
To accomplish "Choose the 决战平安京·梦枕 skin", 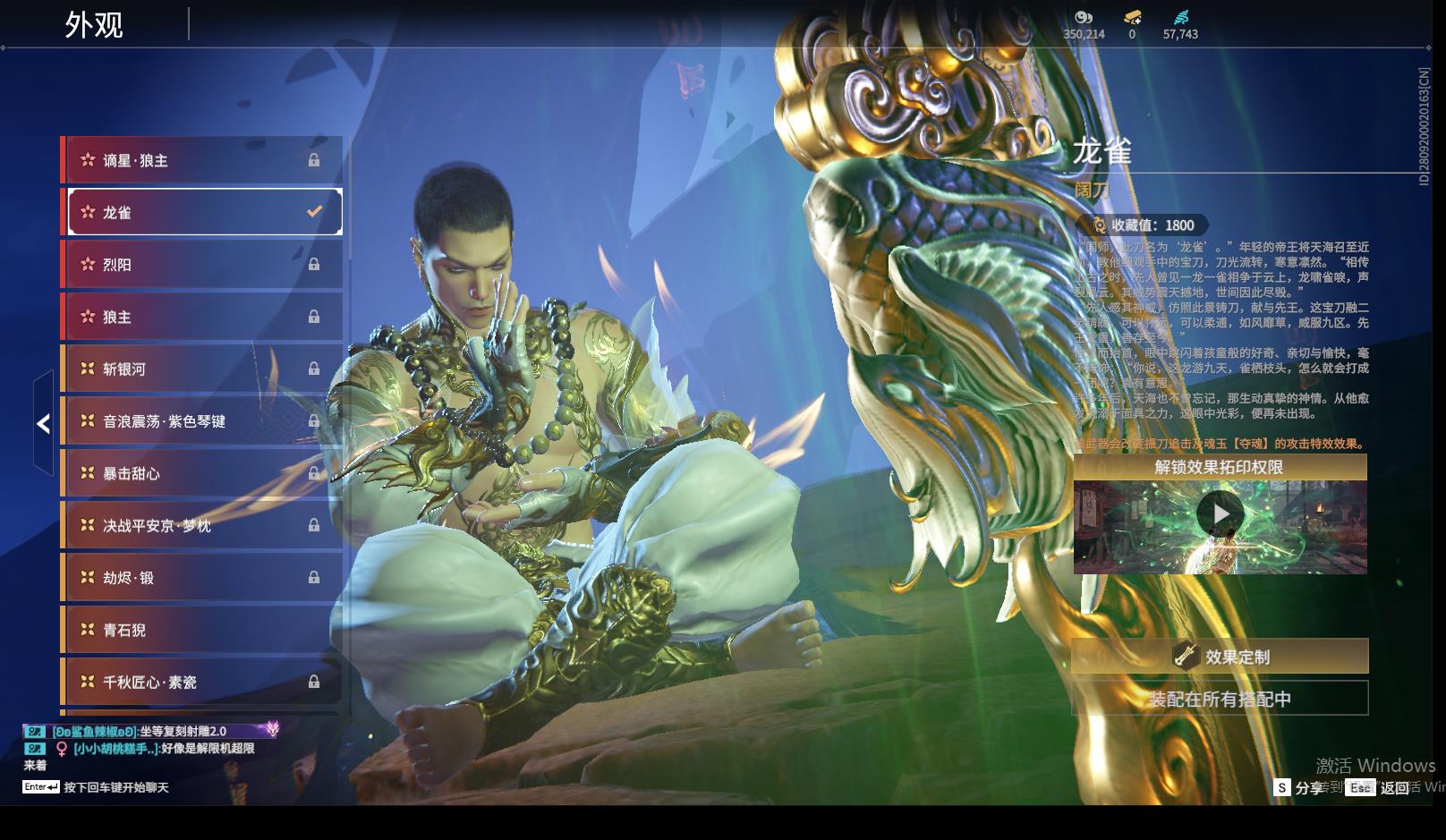I will [201, 525].
